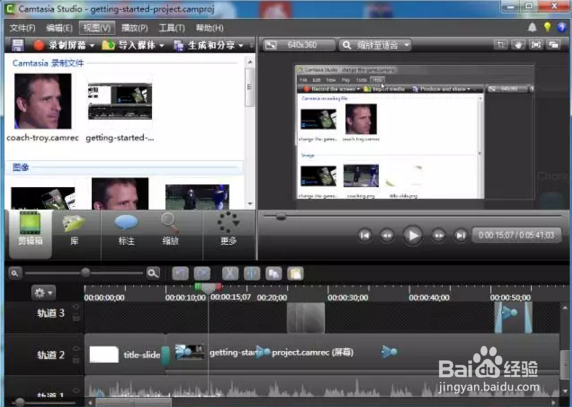Viewport: 572px width, 407px height.
Task: Click the play button
Action: [413, 236]
